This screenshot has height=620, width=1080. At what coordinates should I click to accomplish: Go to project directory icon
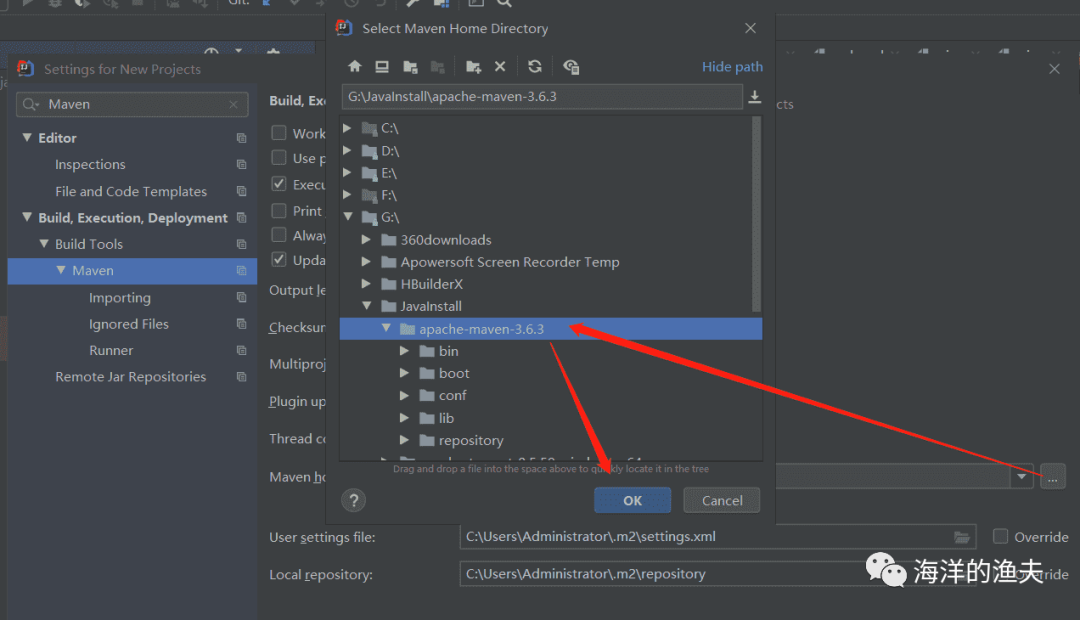point(411,66)
